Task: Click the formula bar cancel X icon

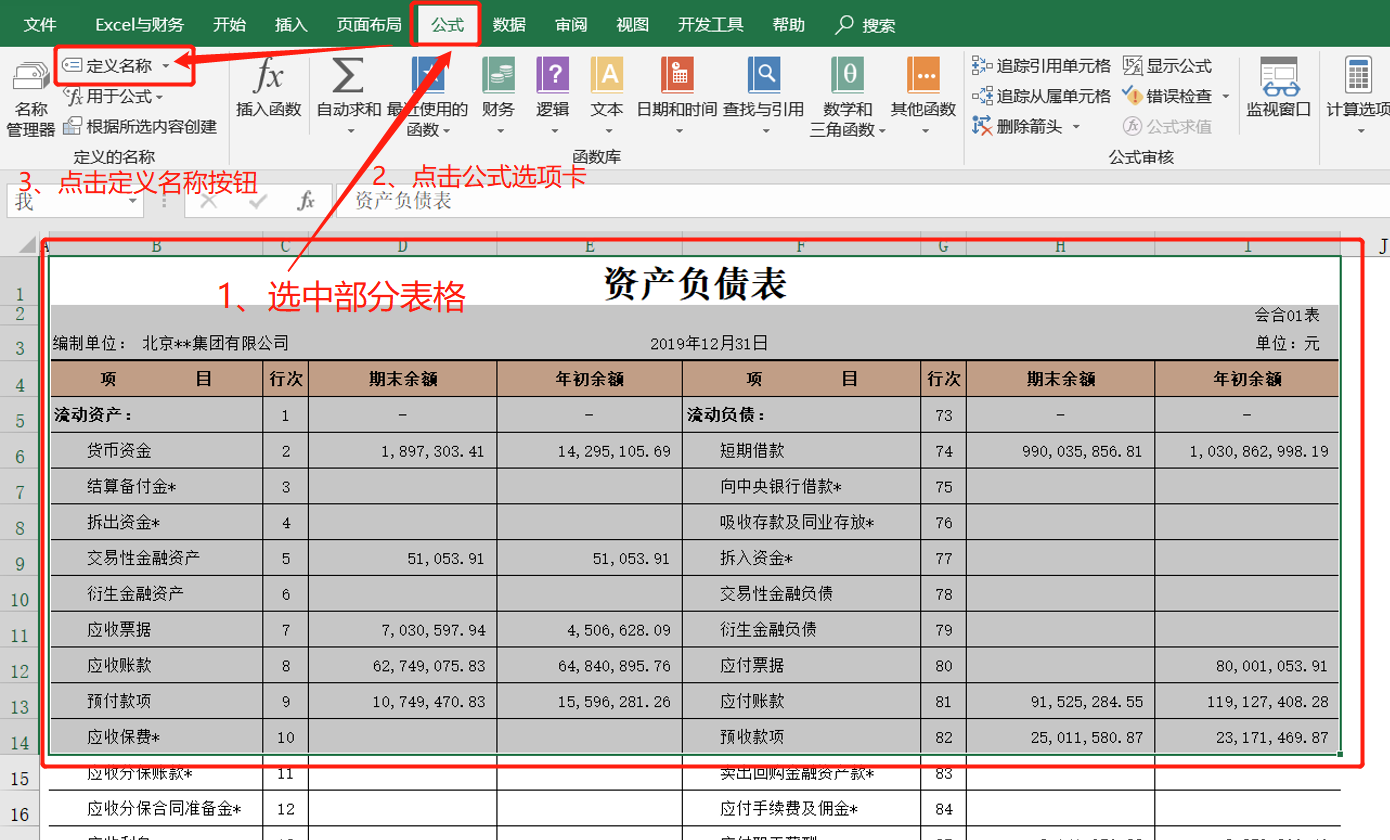Action: coord(209,201)
